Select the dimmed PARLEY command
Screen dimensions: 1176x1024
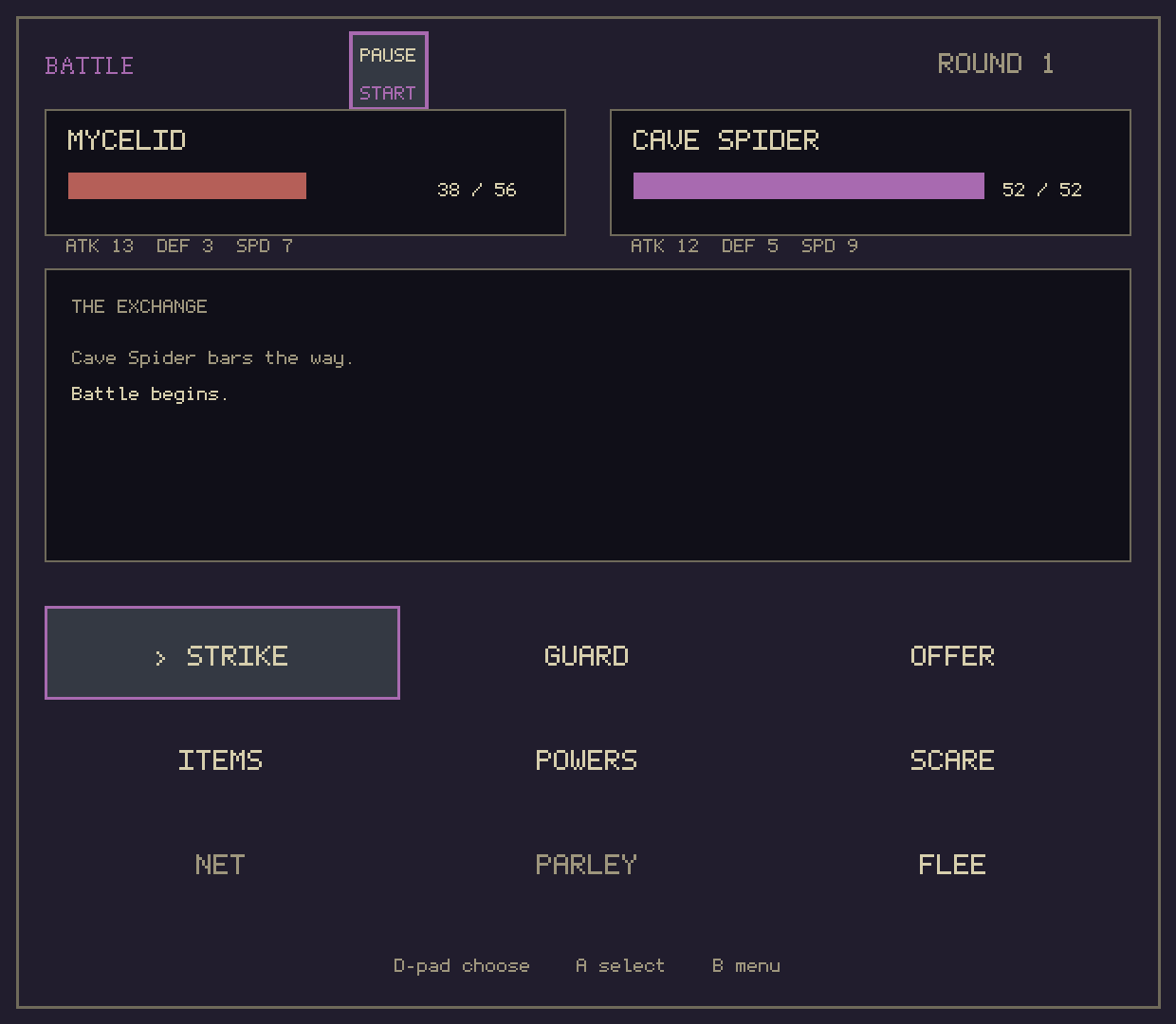(x=587, y=865)
